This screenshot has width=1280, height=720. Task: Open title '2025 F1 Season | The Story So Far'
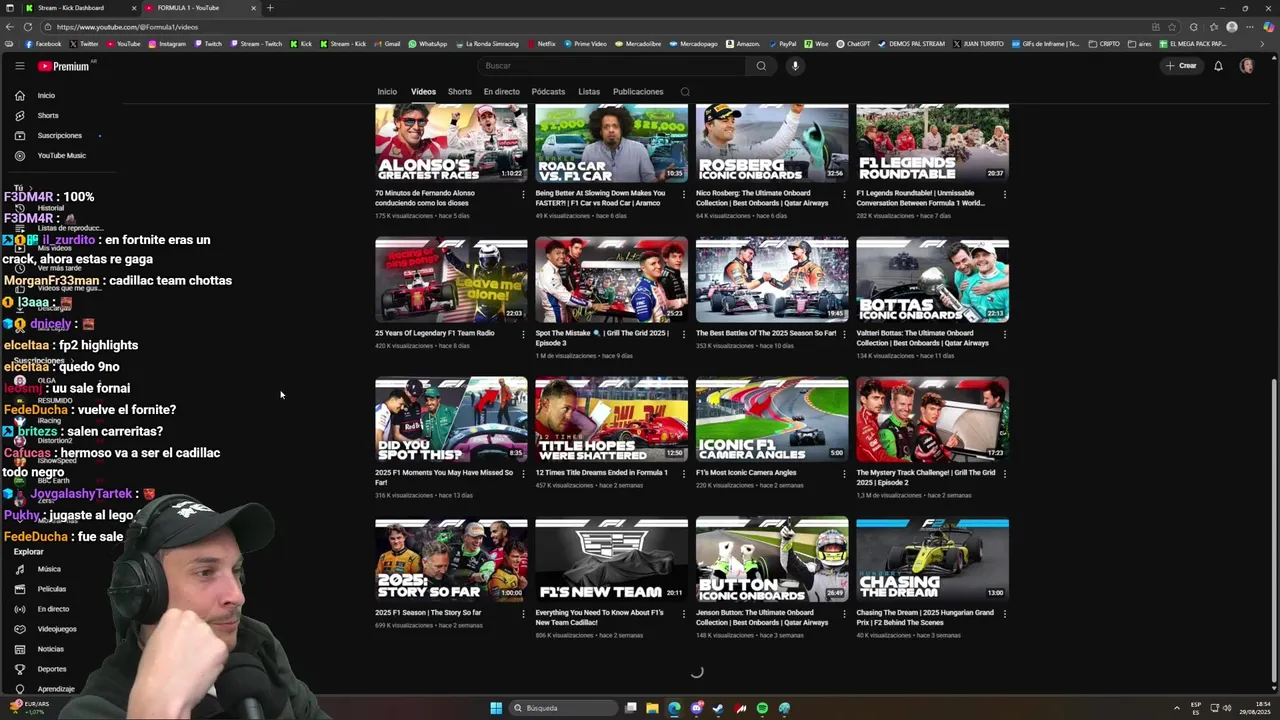(x=428, y=613)
